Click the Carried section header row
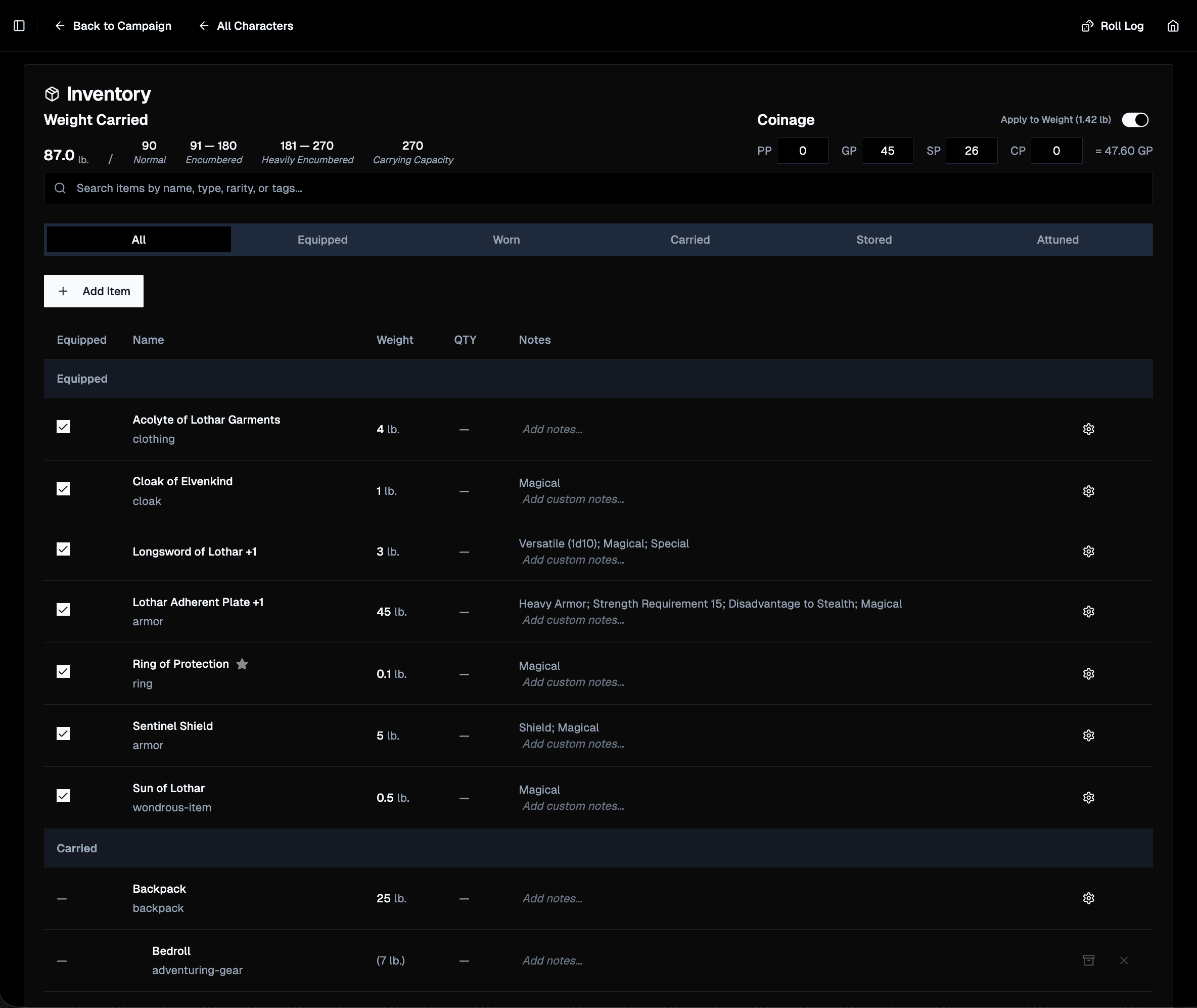This screenshot has width=1197, height=1008. point(598,849)
